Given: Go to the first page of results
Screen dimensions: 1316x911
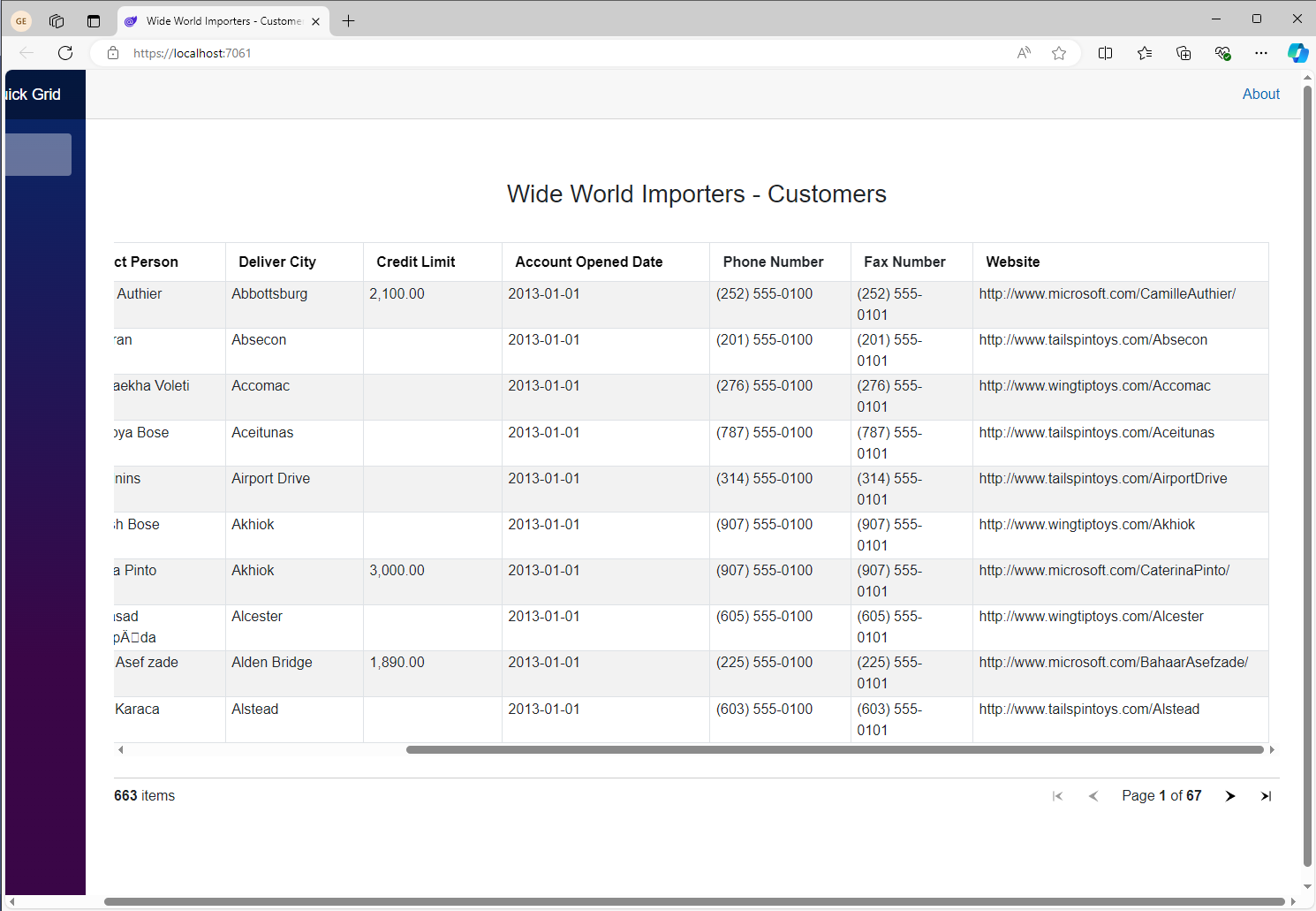Looking at the screenshot, I should tap(1057, 796).
